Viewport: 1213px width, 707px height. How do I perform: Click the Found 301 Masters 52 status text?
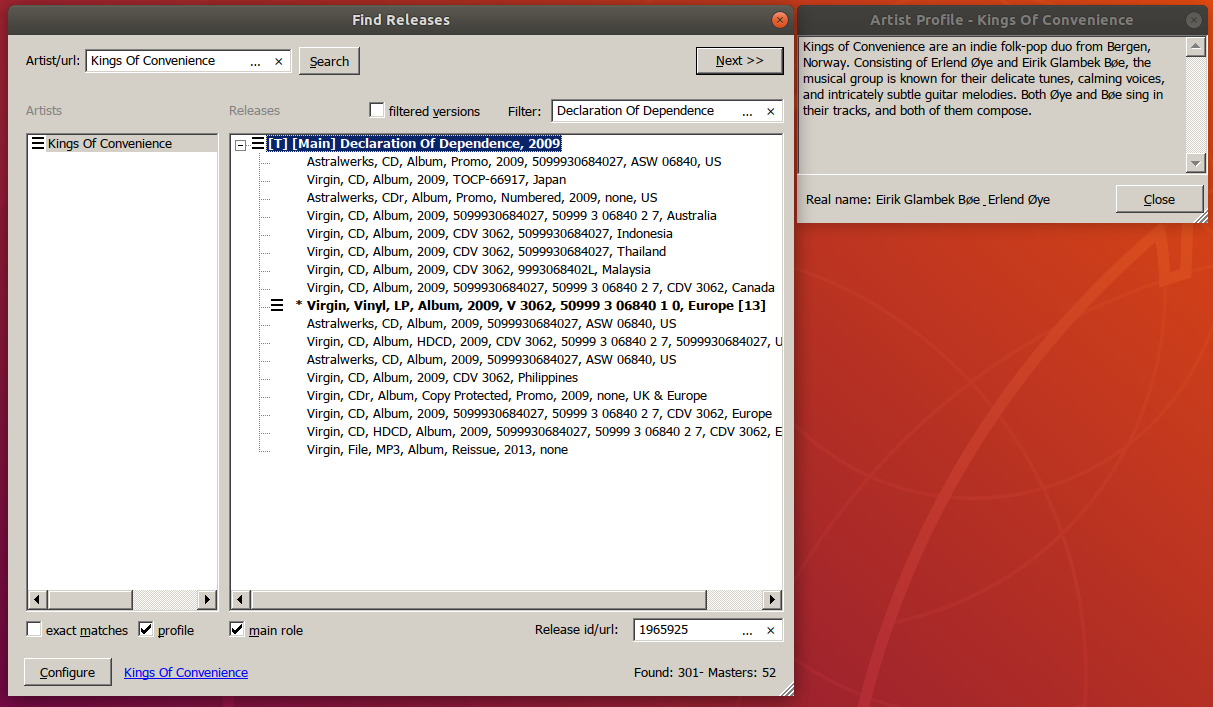[705, 673]
